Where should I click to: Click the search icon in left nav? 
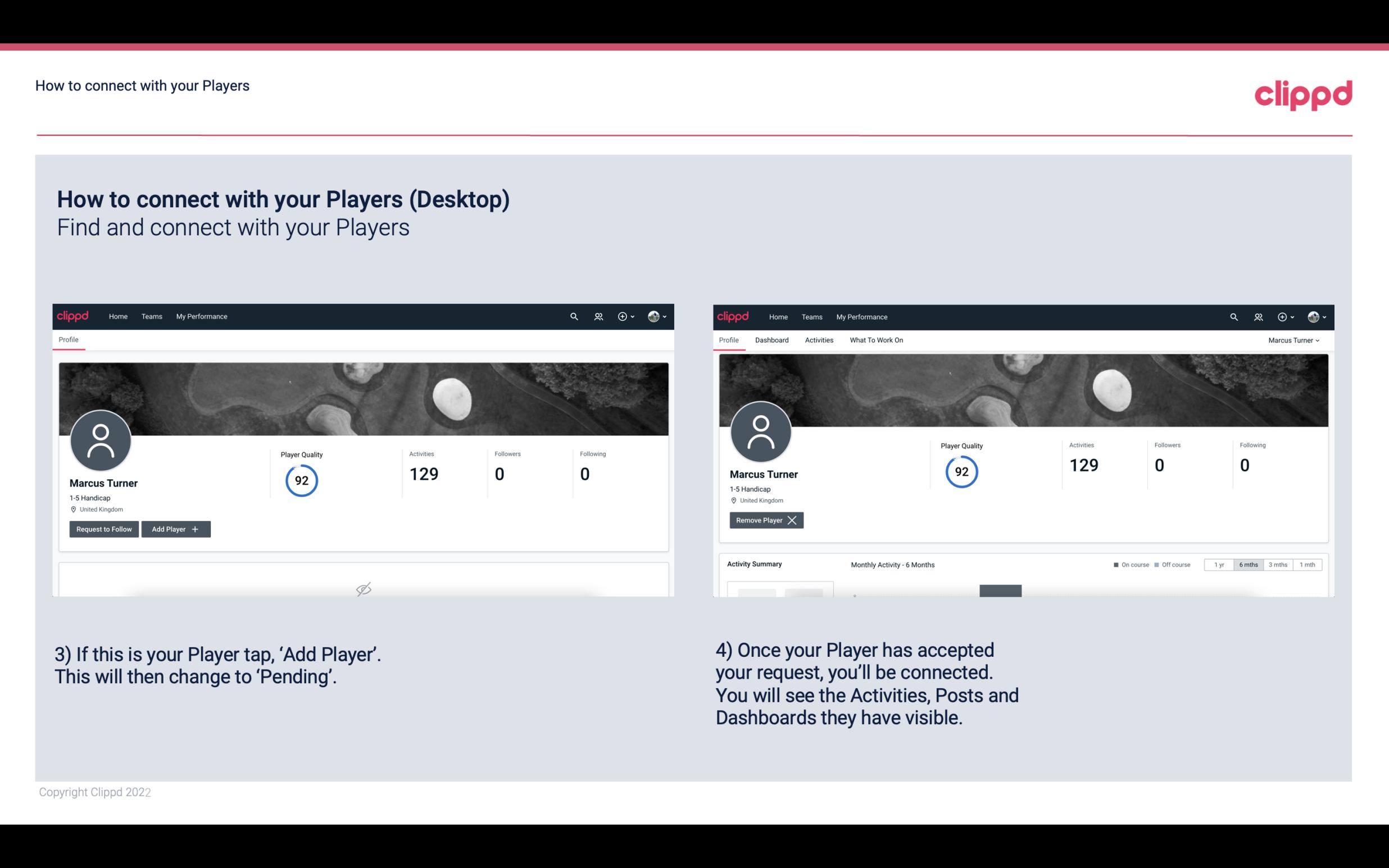coord(573,316)
